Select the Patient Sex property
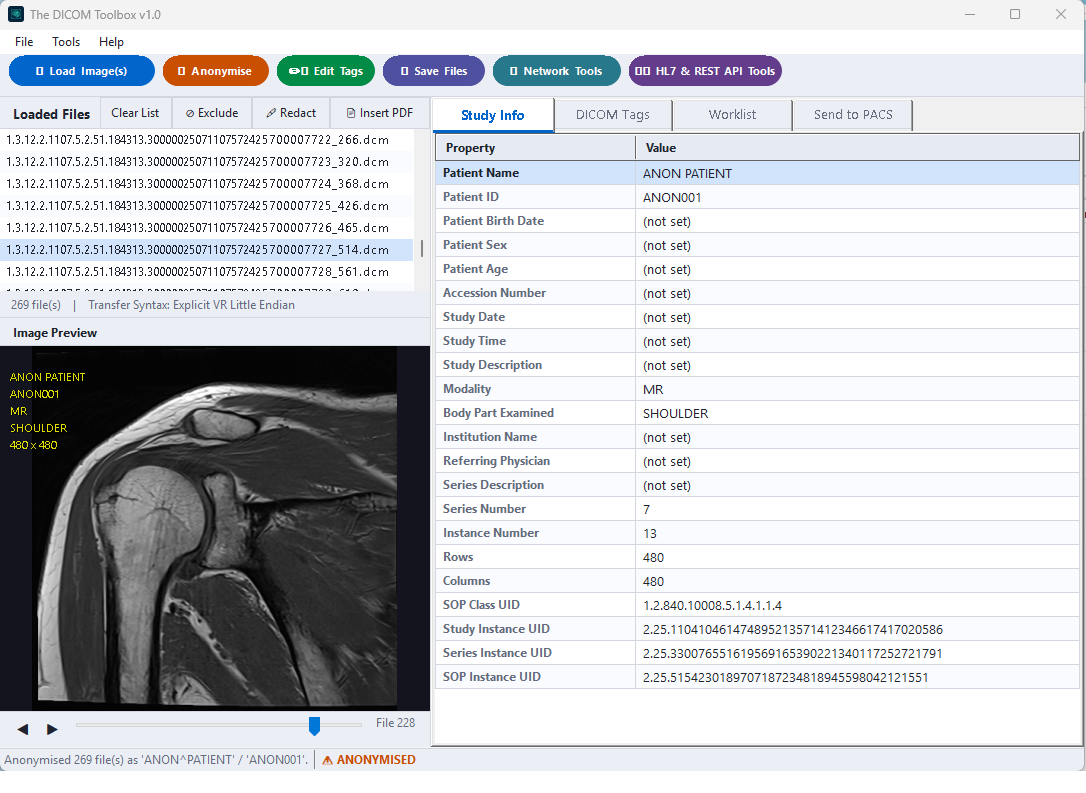Screen dimensions: 1086x793 coord(474,245)
